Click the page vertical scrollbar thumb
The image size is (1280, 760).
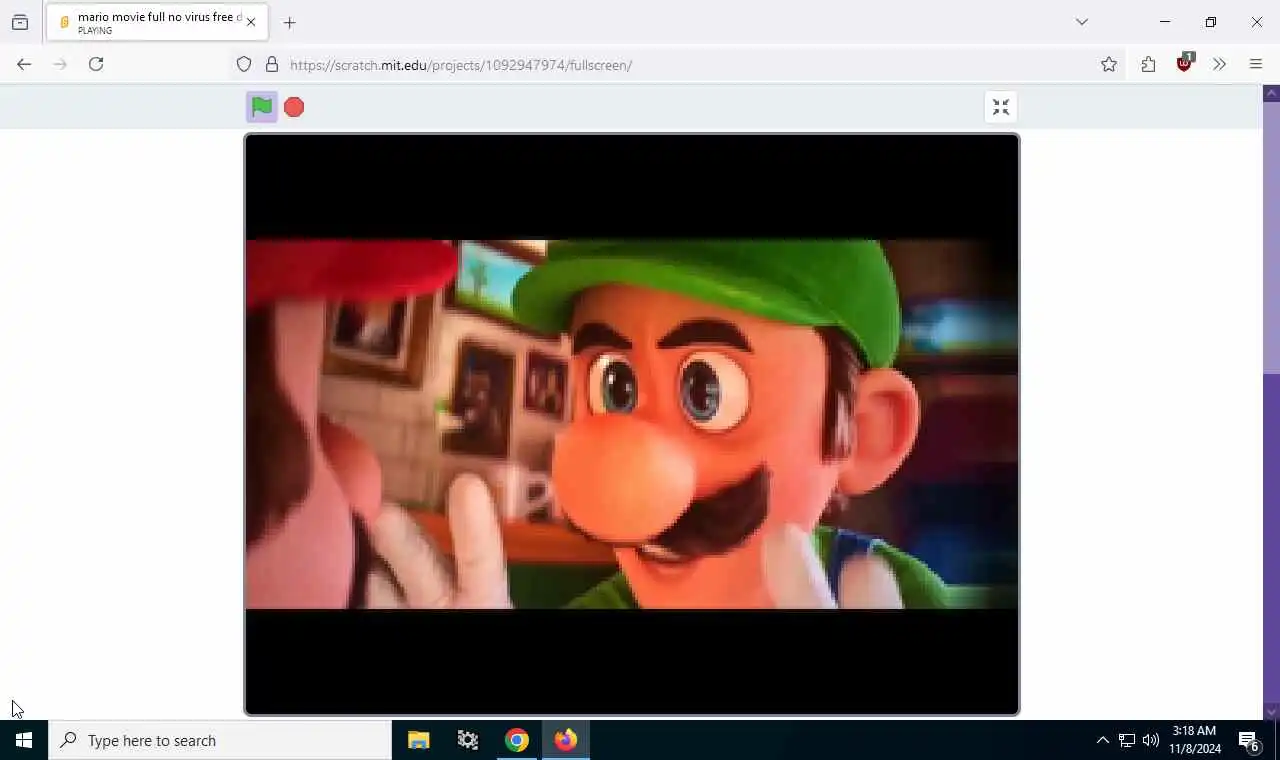1272,238
